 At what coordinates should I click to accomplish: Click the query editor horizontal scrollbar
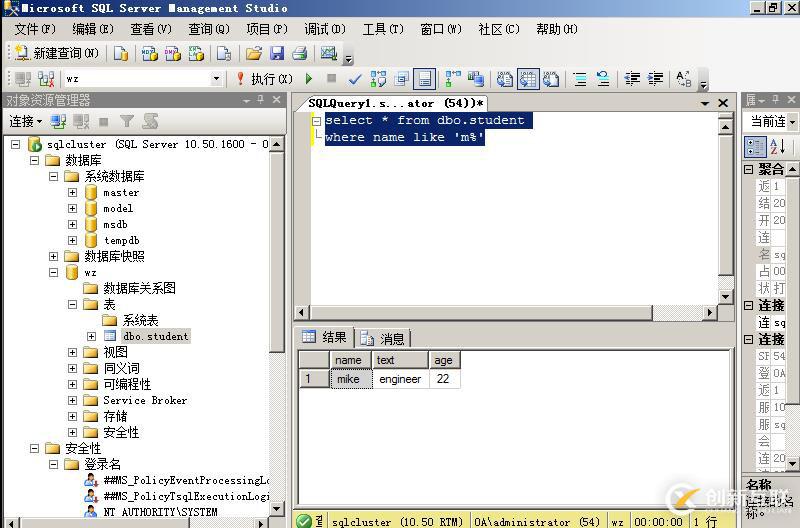click(x=481, y=312)
